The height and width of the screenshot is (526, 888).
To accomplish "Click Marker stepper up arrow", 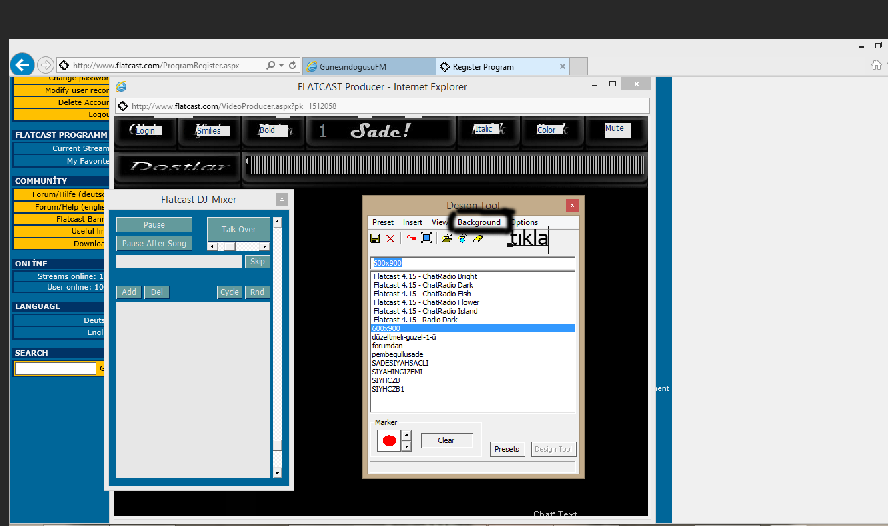I will point(406,434).
